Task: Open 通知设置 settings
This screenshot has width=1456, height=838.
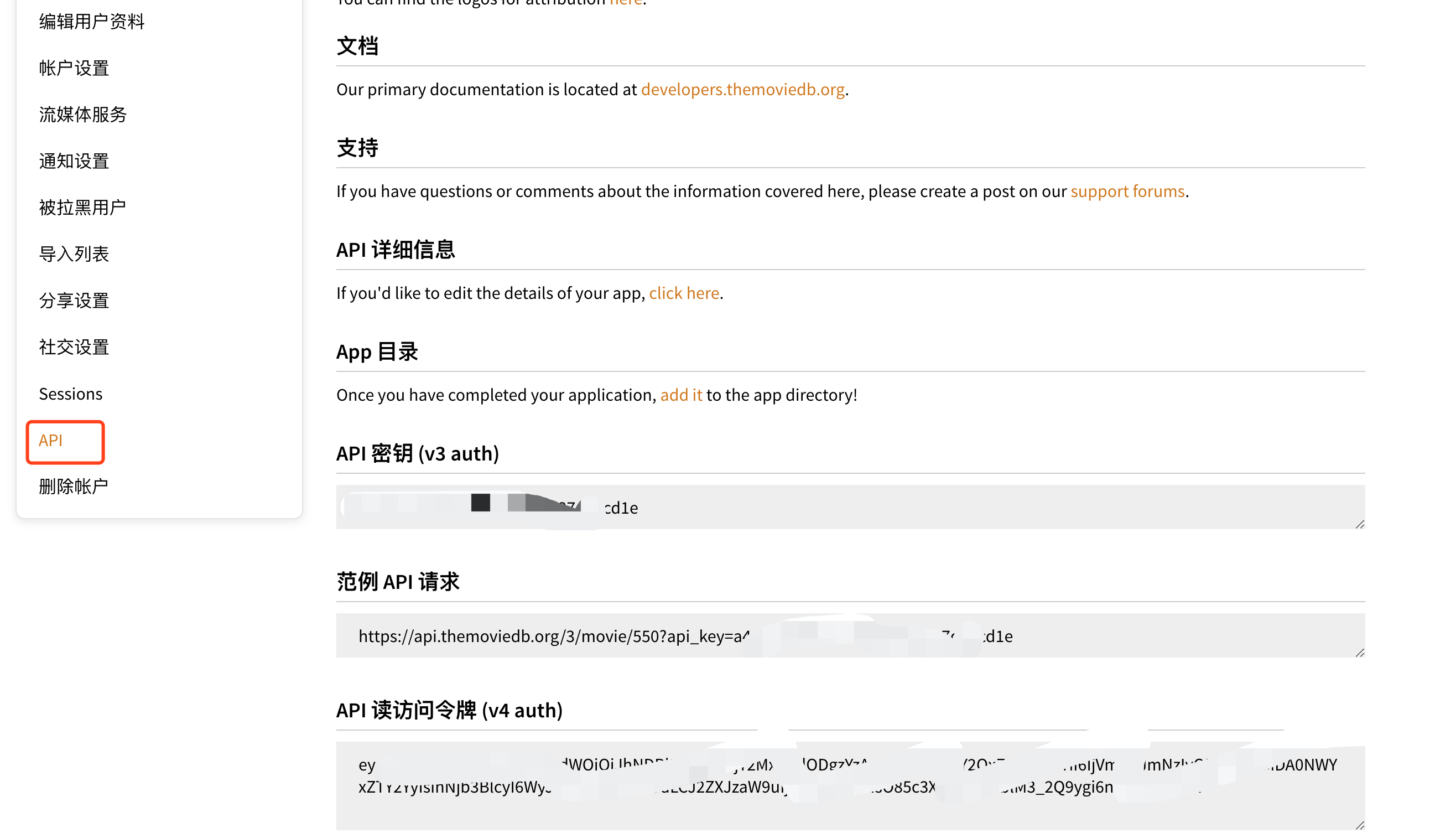Action: (73, 161)
